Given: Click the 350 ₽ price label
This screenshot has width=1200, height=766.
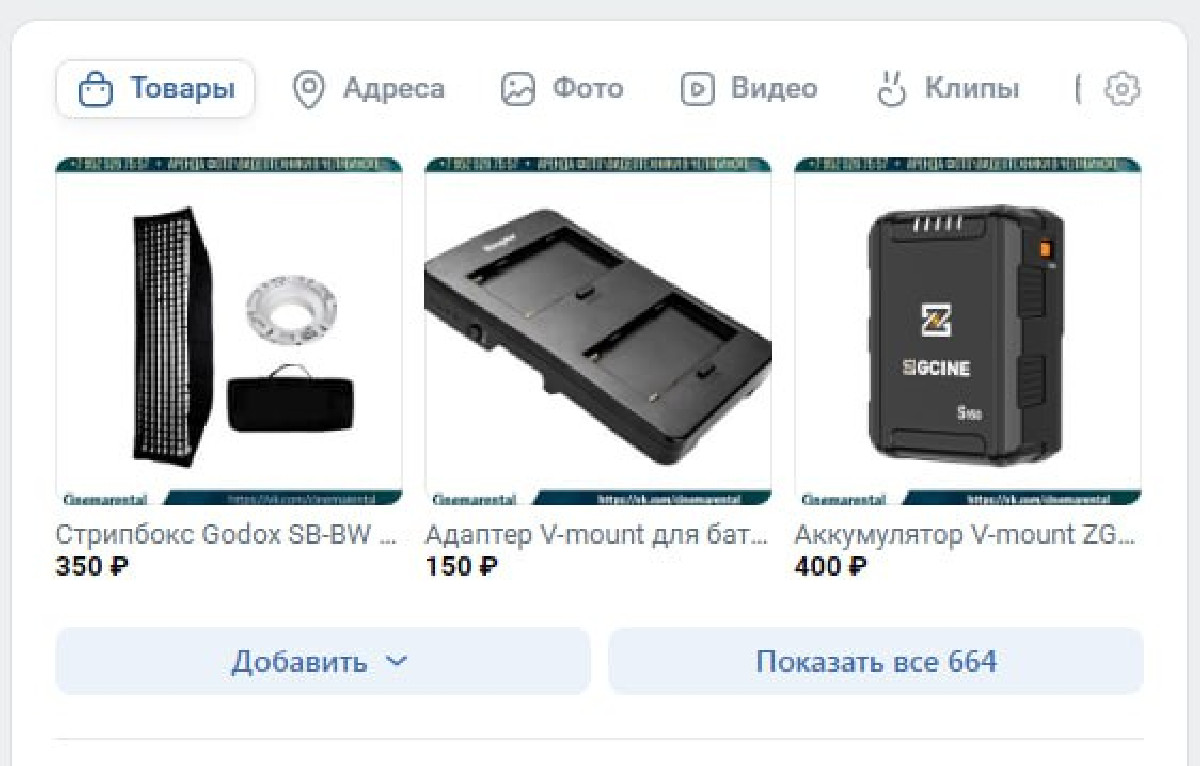Looking at the screenshot, I should (92, 567).
